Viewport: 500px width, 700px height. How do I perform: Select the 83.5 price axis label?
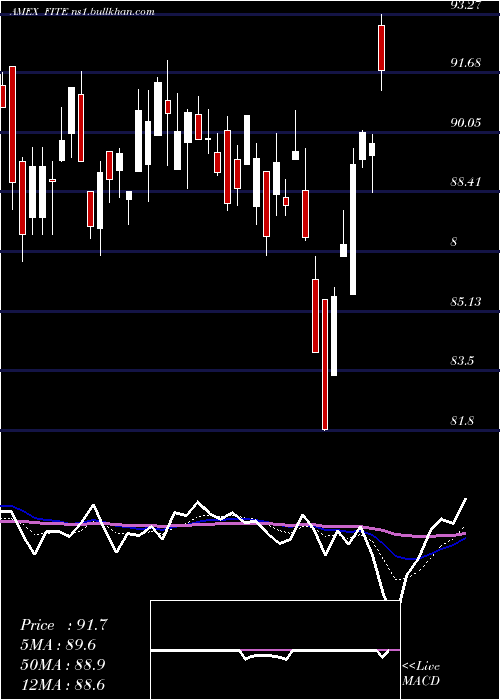pos(462,361)
